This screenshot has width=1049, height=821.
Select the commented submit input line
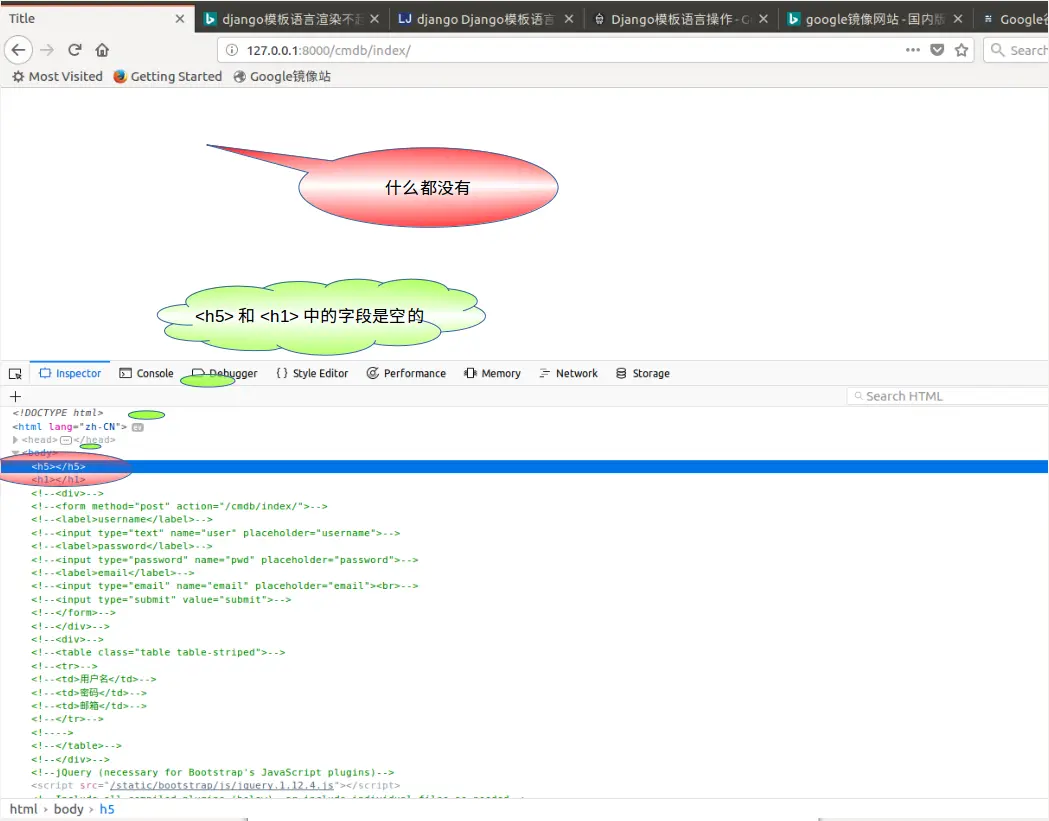coord(161,600)
